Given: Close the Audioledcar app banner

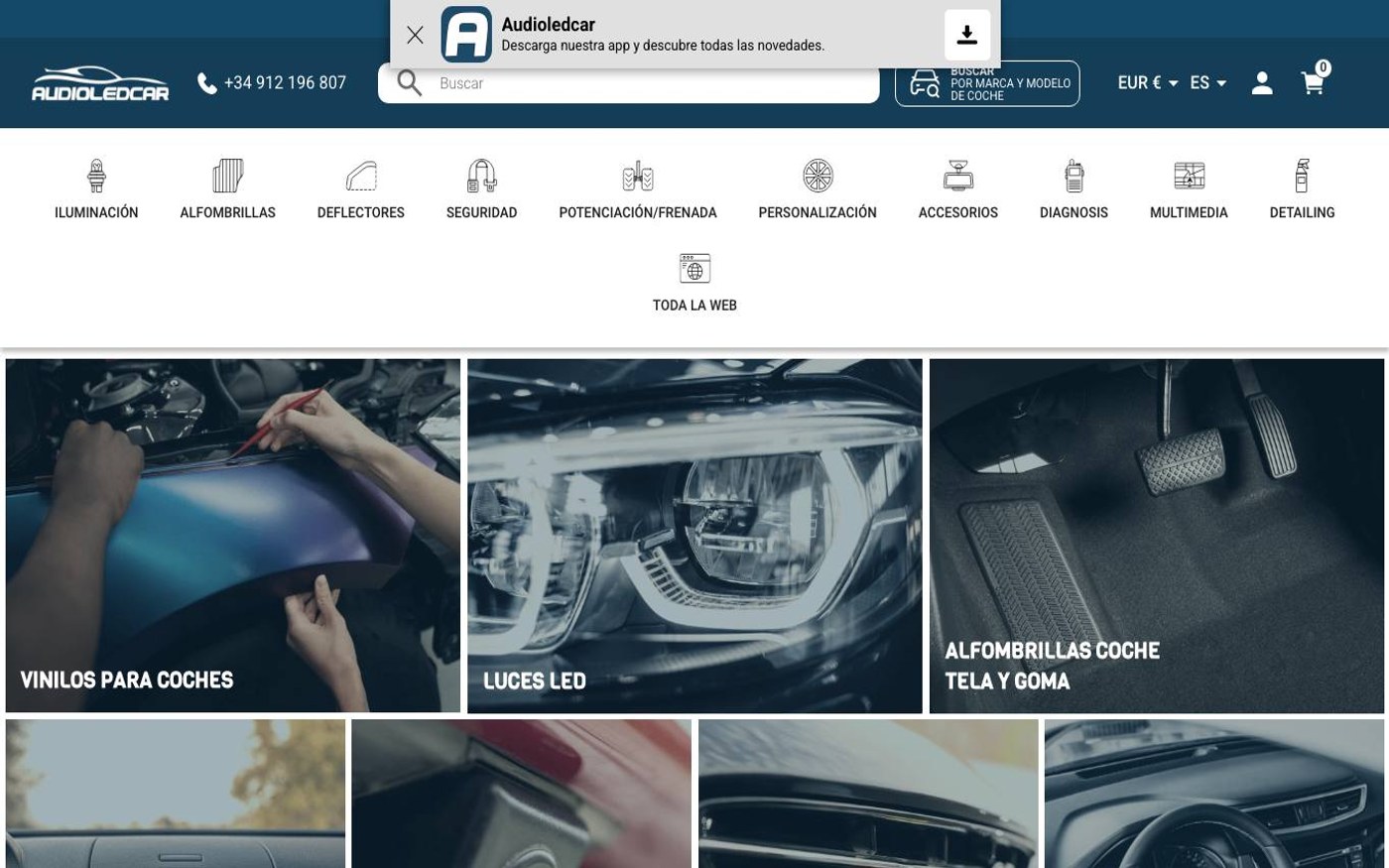Looking at the screenshot, I should pos(415,35).
